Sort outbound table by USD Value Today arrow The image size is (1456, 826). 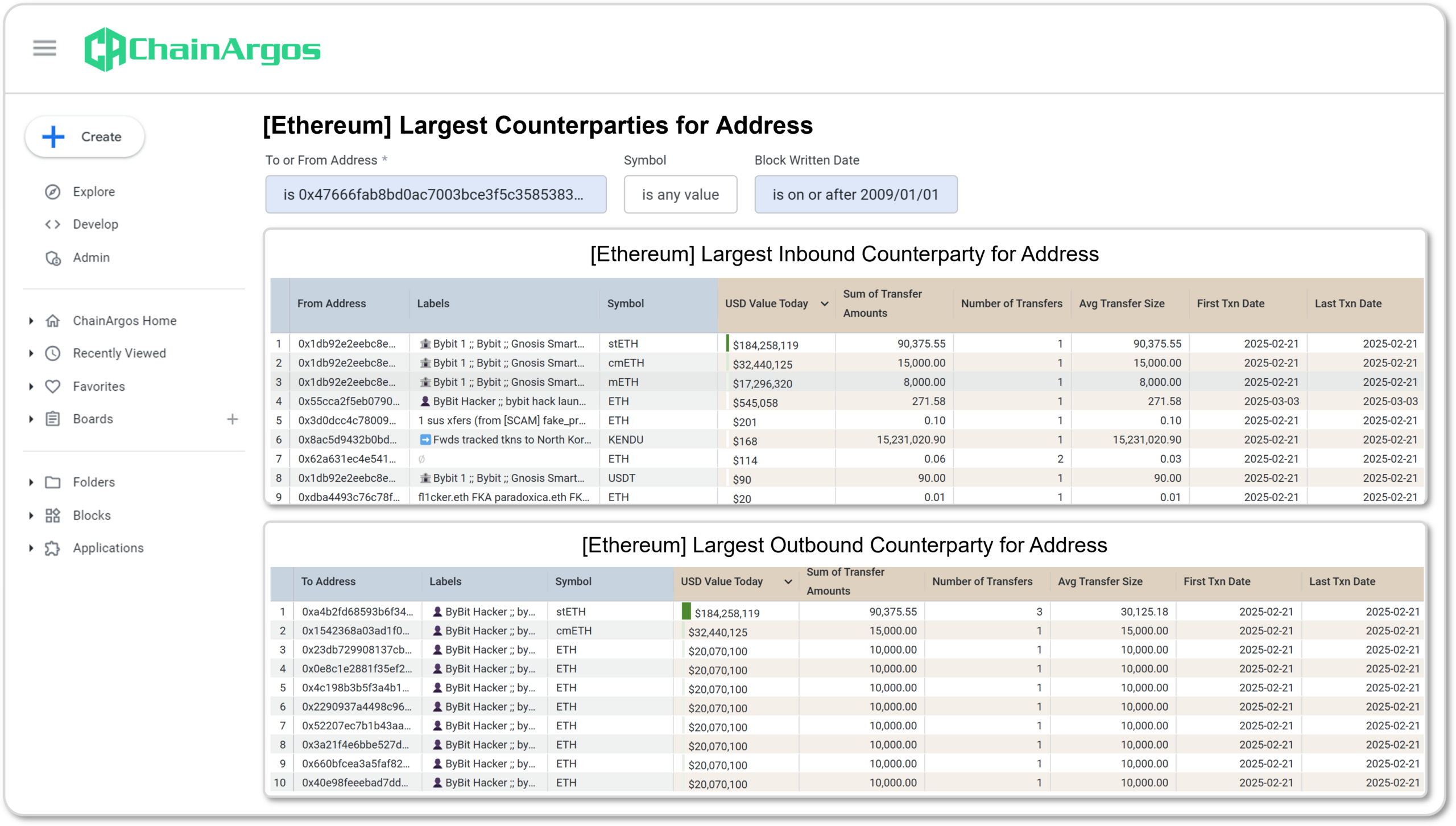pos(788,581)
